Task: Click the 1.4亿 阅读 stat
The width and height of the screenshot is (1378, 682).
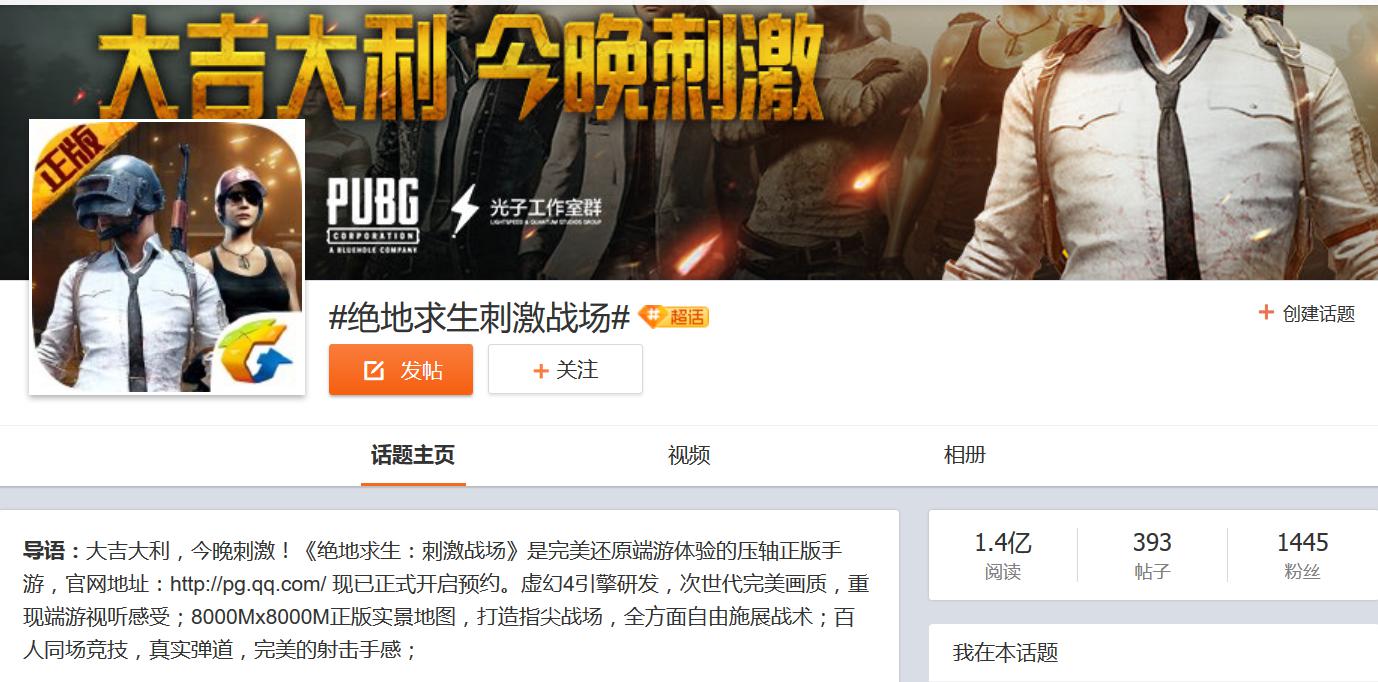Action: click(1003, 555)
